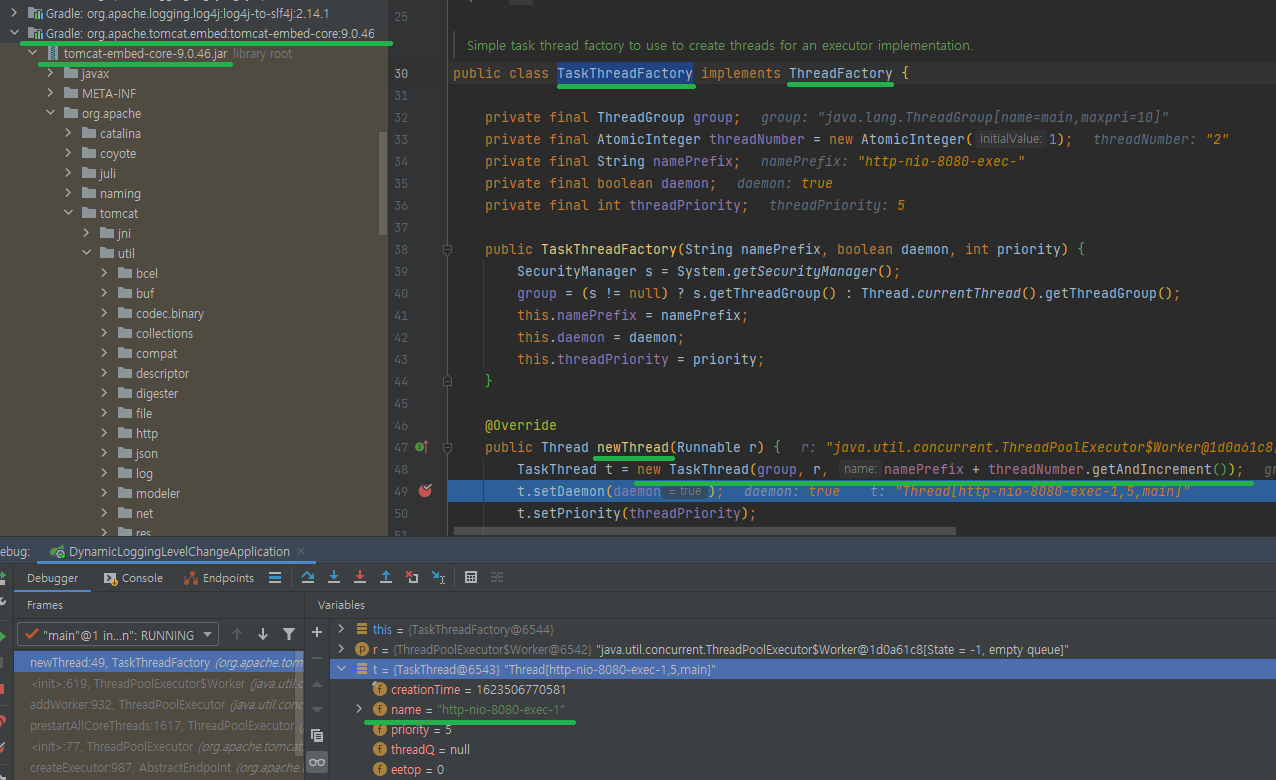Select the codec.binary package
Screen dimensions: 1276x780
[x=170, y=313]
